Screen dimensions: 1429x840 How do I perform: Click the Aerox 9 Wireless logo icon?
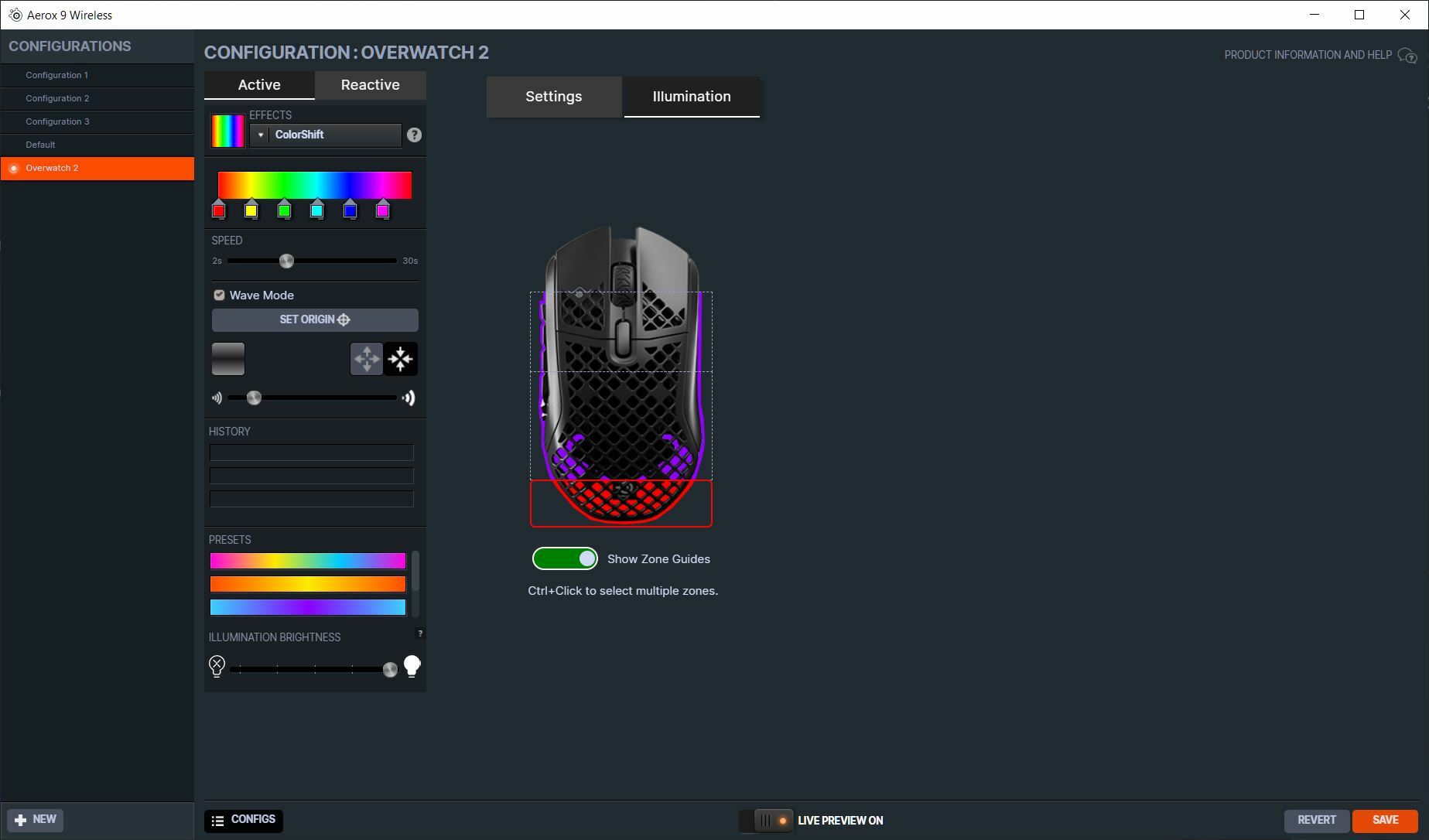point(16,14)
